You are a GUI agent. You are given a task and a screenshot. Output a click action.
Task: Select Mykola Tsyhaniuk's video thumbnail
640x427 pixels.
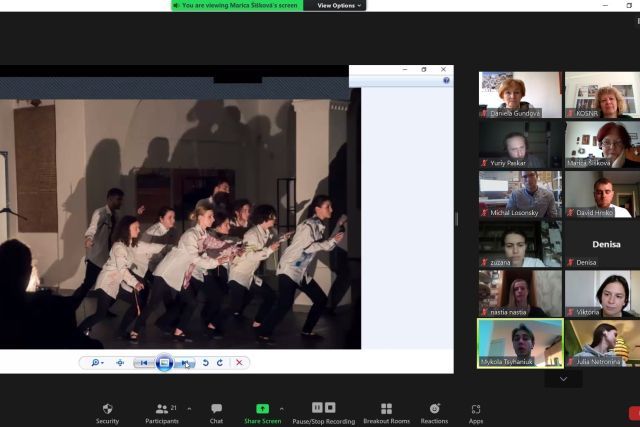(519, 342)
